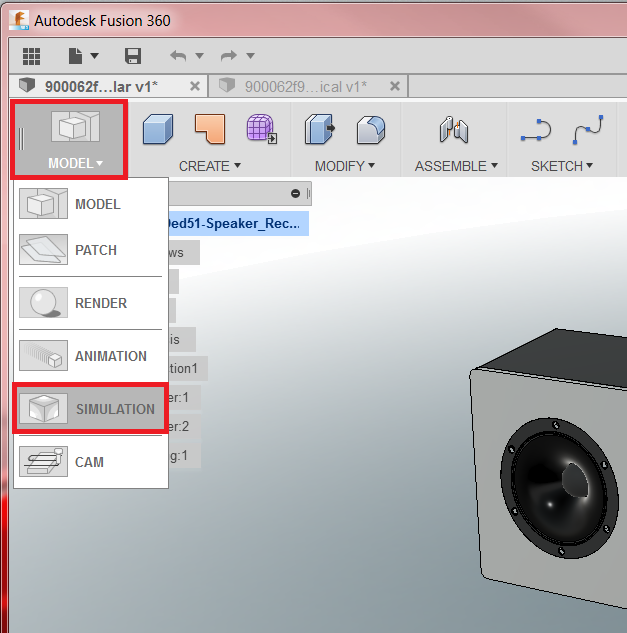Open the MODEL workspace switcher
The width and height of the screenshot is (627, 633).
(x=69, y=139)
